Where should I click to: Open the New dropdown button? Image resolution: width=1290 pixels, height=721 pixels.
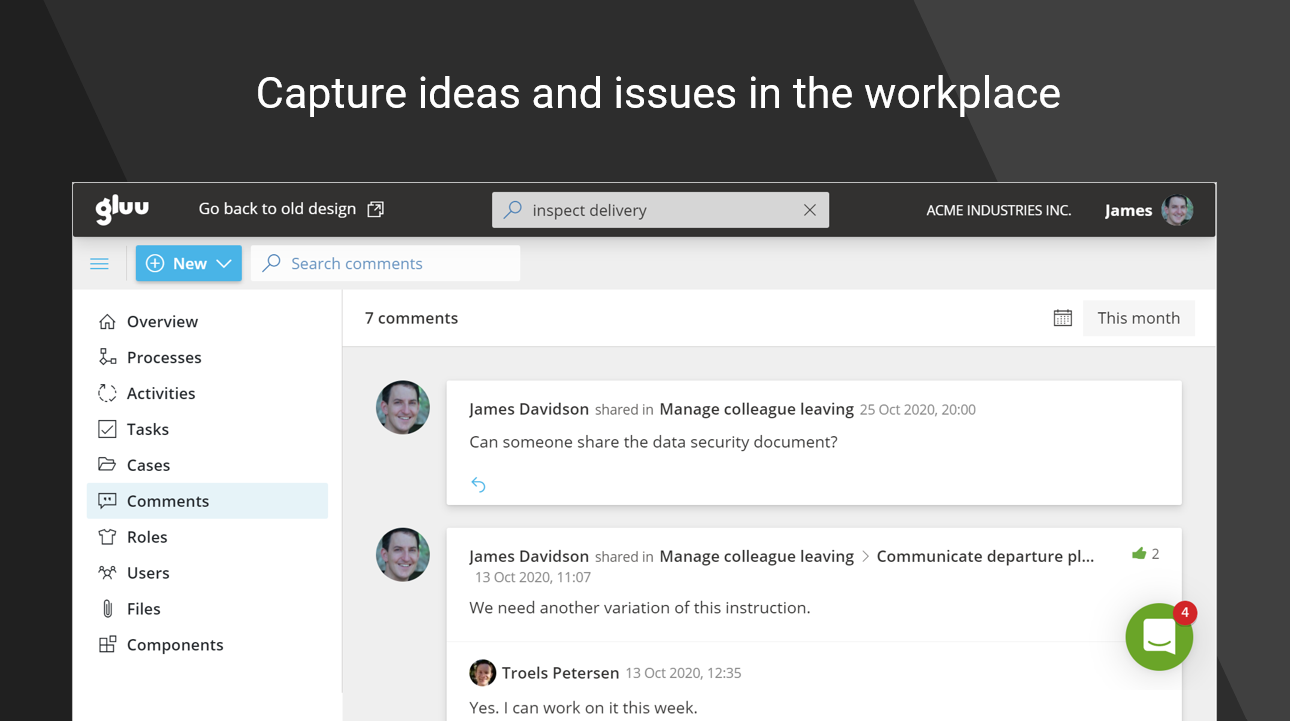click(x=189, y=264)
